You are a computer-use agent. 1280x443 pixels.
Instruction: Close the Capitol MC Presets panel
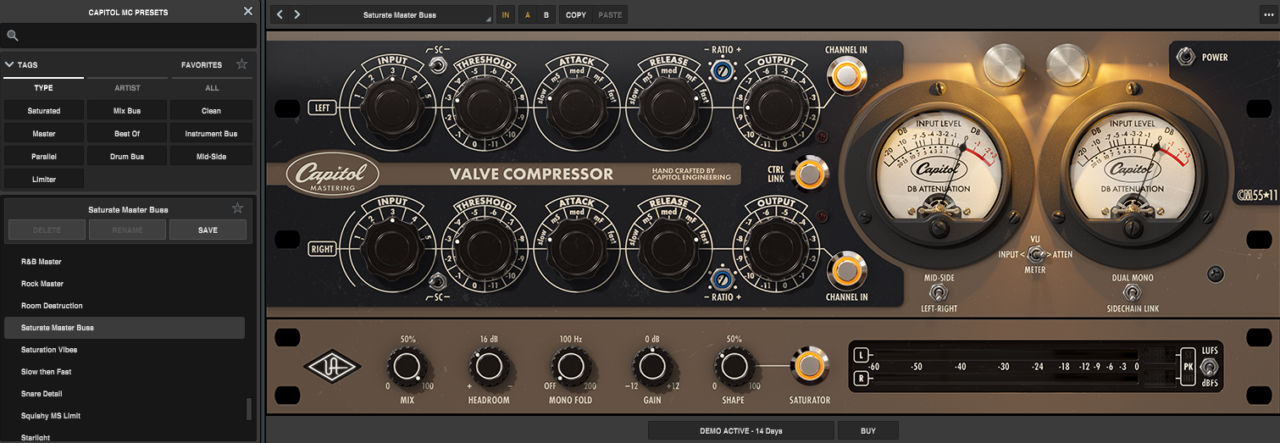click(x=248, y=12)
